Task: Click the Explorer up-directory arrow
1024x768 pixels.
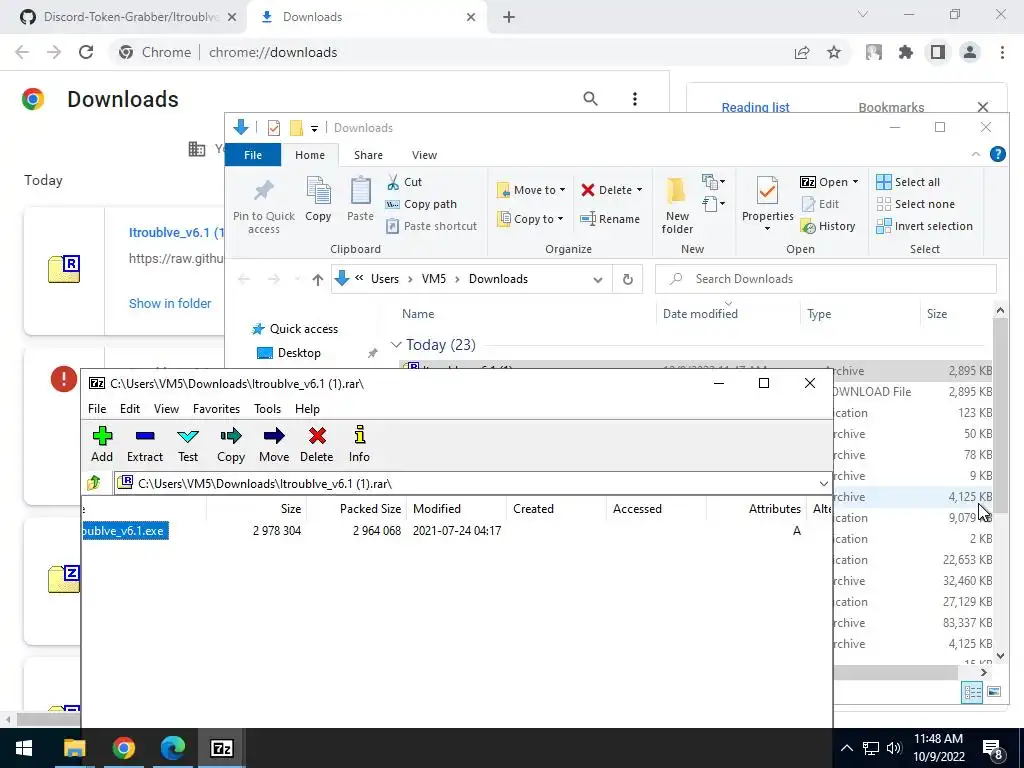Action: coord(317,280)
